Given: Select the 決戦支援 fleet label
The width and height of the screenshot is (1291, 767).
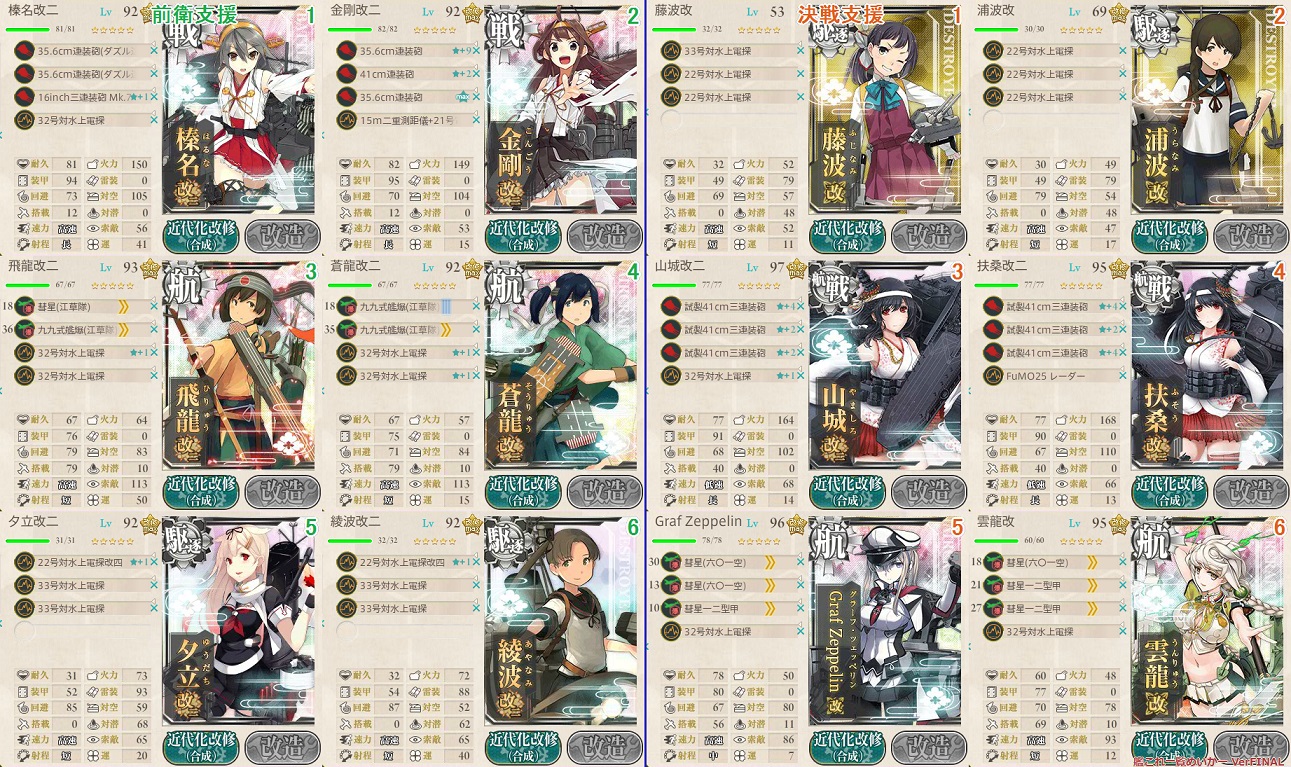Looking at the screenshot, I should 842,15.
